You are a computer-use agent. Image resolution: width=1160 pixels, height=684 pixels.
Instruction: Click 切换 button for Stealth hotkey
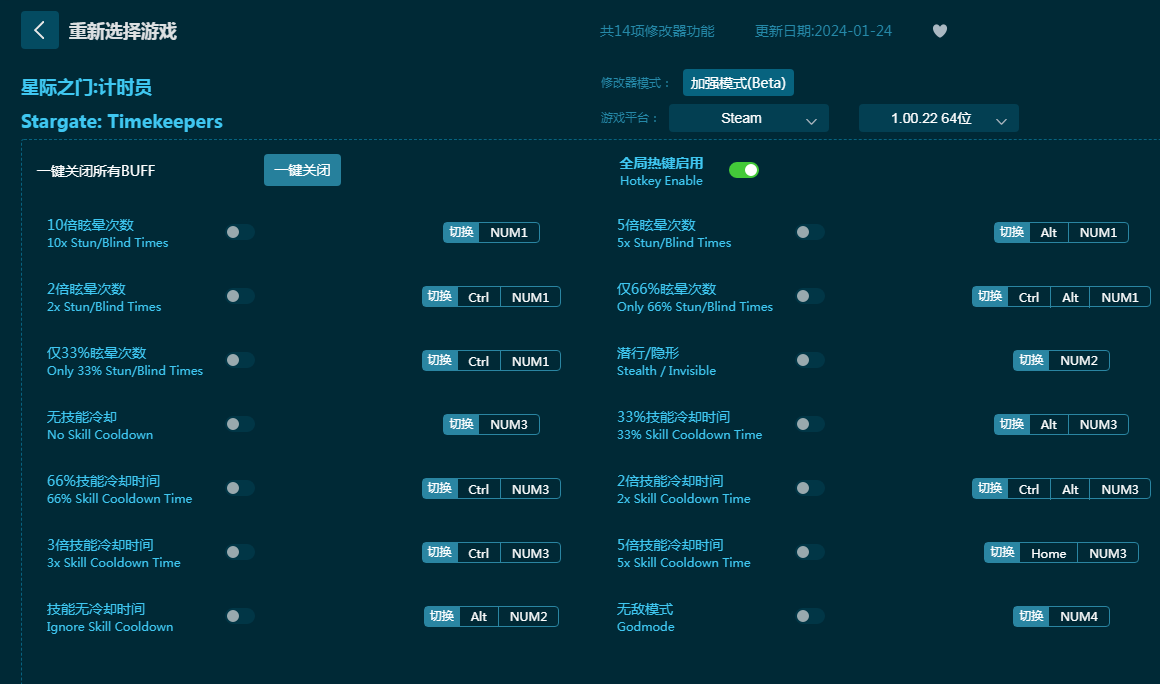[1031, 360]
